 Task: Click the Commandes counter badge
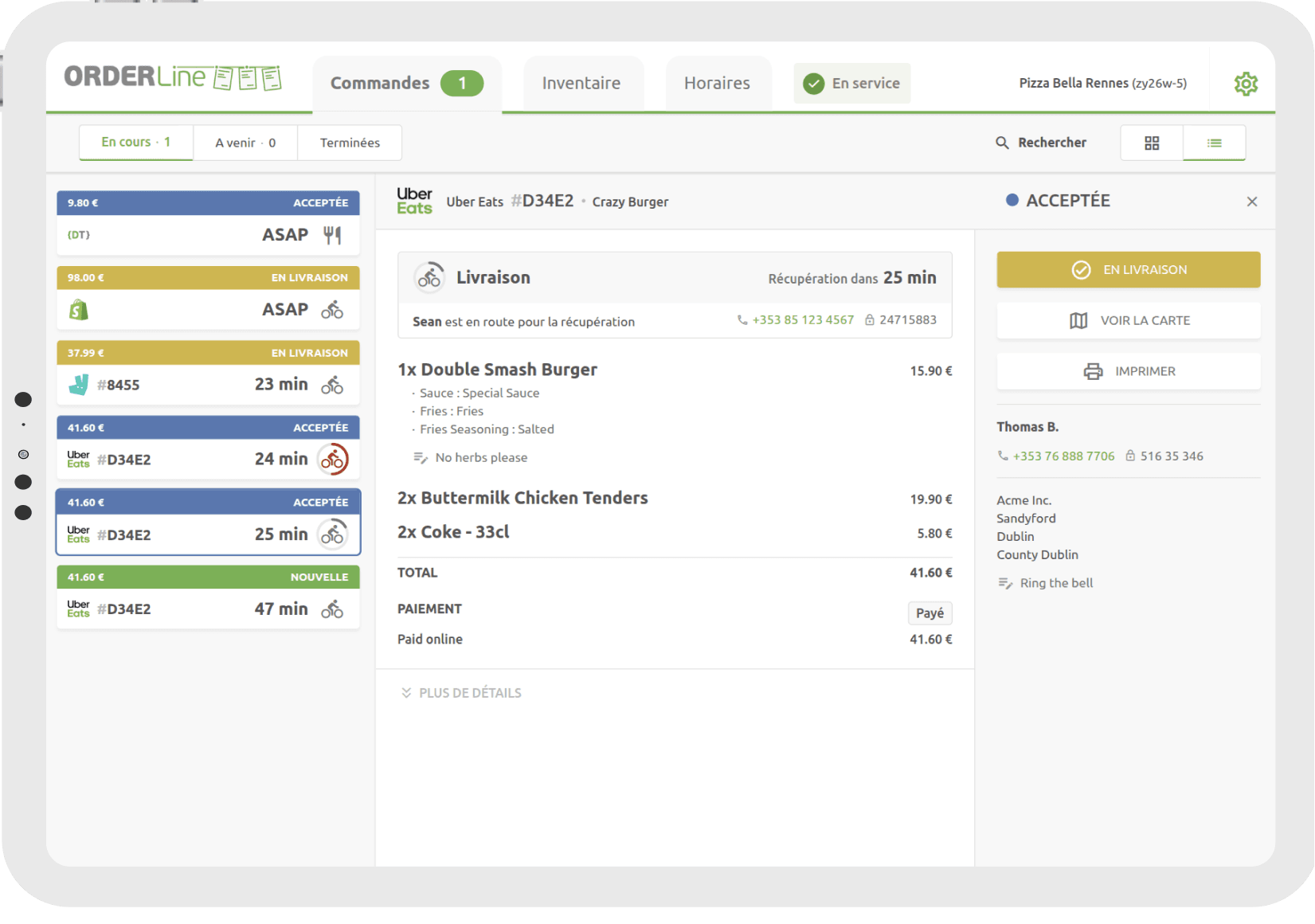click(x=463, y=82)
